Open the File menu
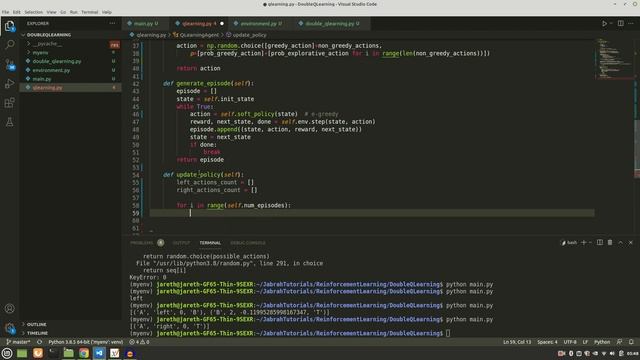 [x=5, y=12]
